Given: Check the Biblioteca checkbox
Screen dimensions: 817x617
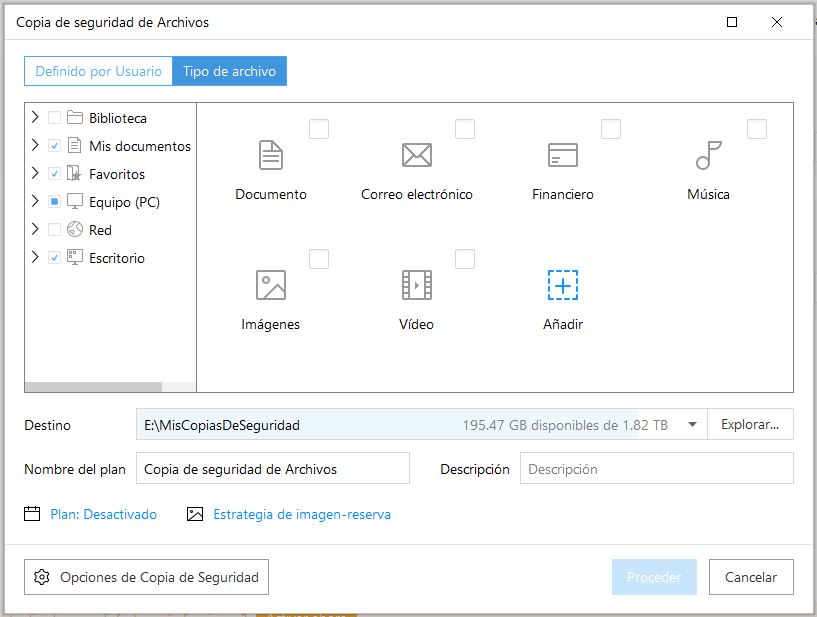Looking at the screenshot, I should 55,118.
